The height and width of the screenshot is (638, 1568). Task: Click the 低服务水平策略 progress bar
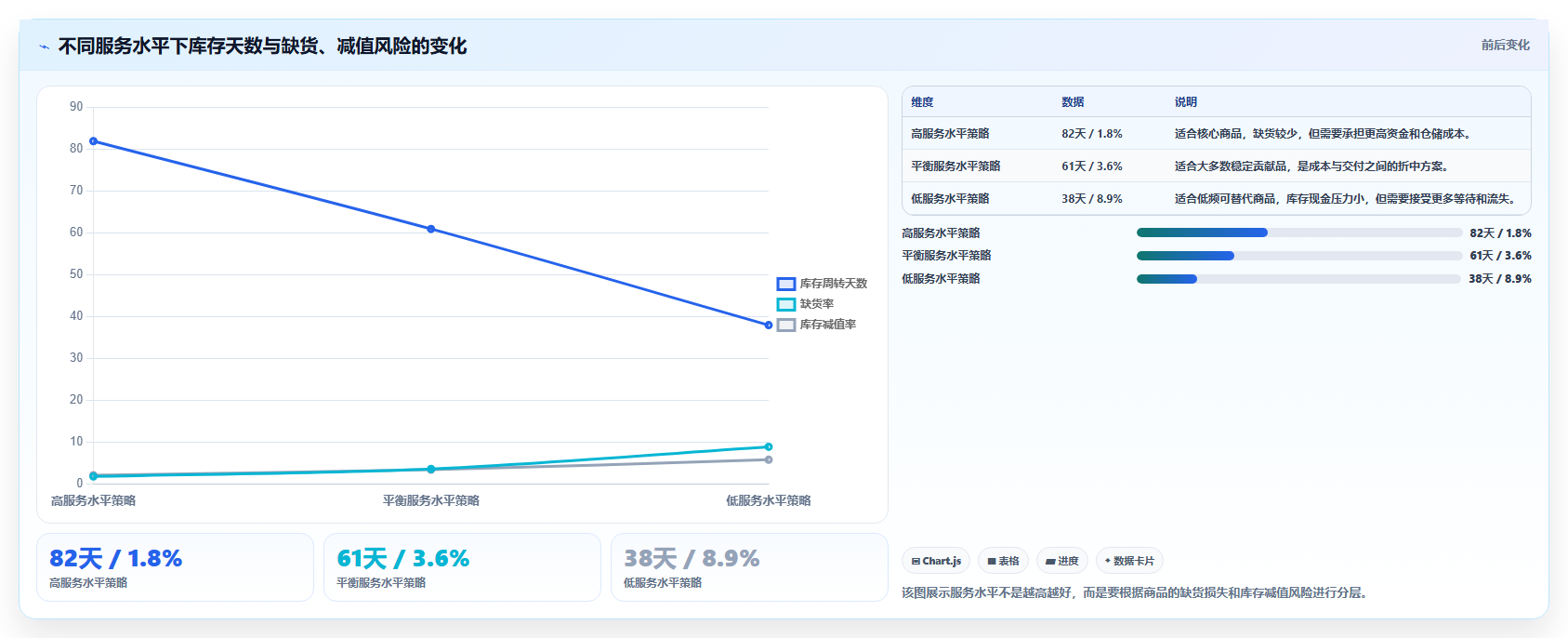click(x=1299, y=278)
